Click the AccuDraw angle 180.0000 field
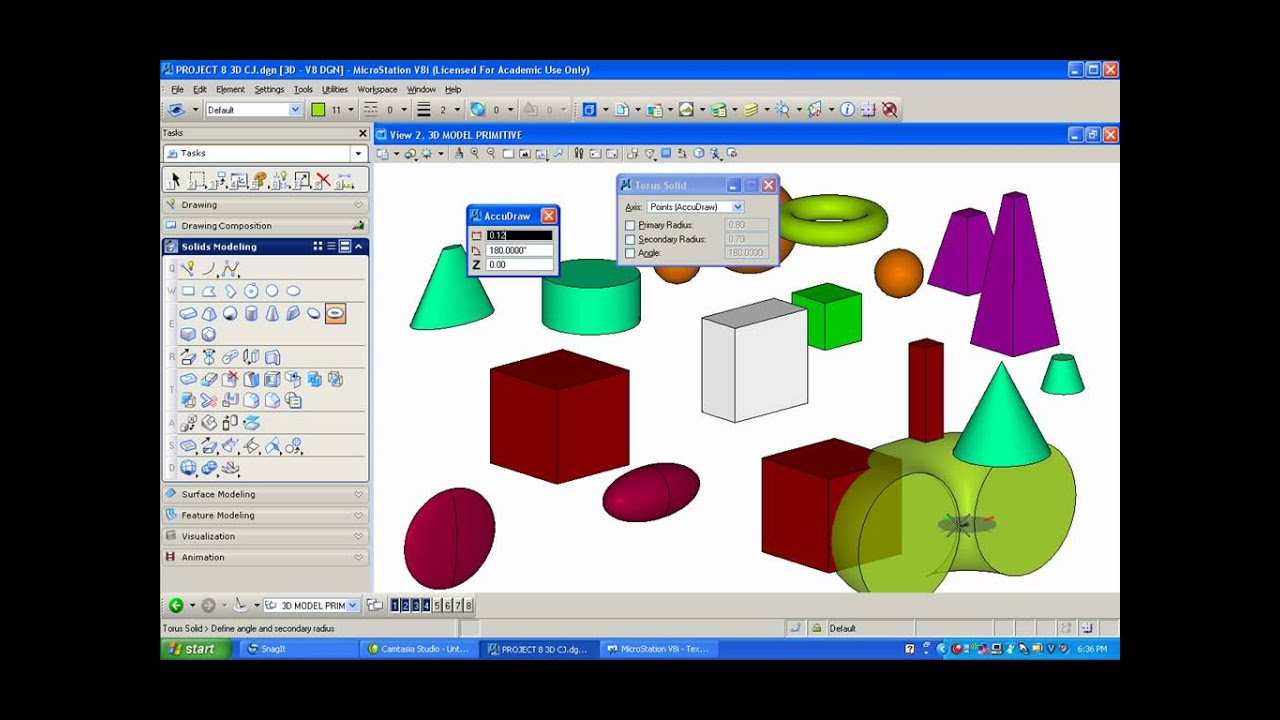This screenshot has width=1280, height=720. (519, 250)
